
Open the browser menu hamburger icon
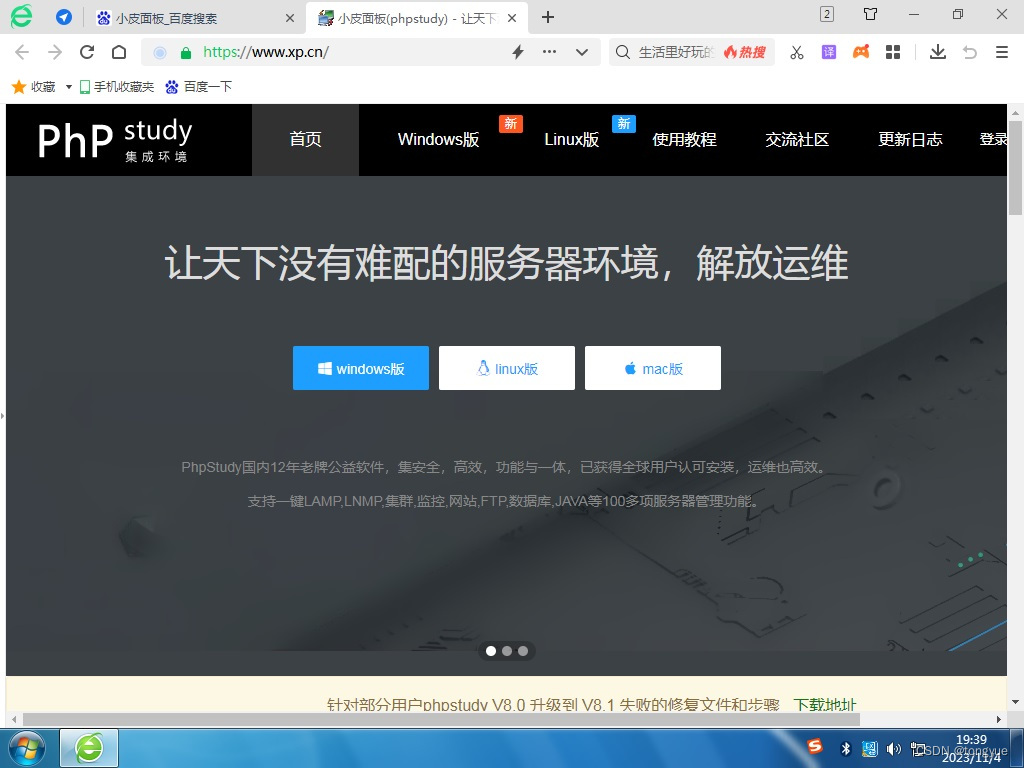(x=1000, y=52)
